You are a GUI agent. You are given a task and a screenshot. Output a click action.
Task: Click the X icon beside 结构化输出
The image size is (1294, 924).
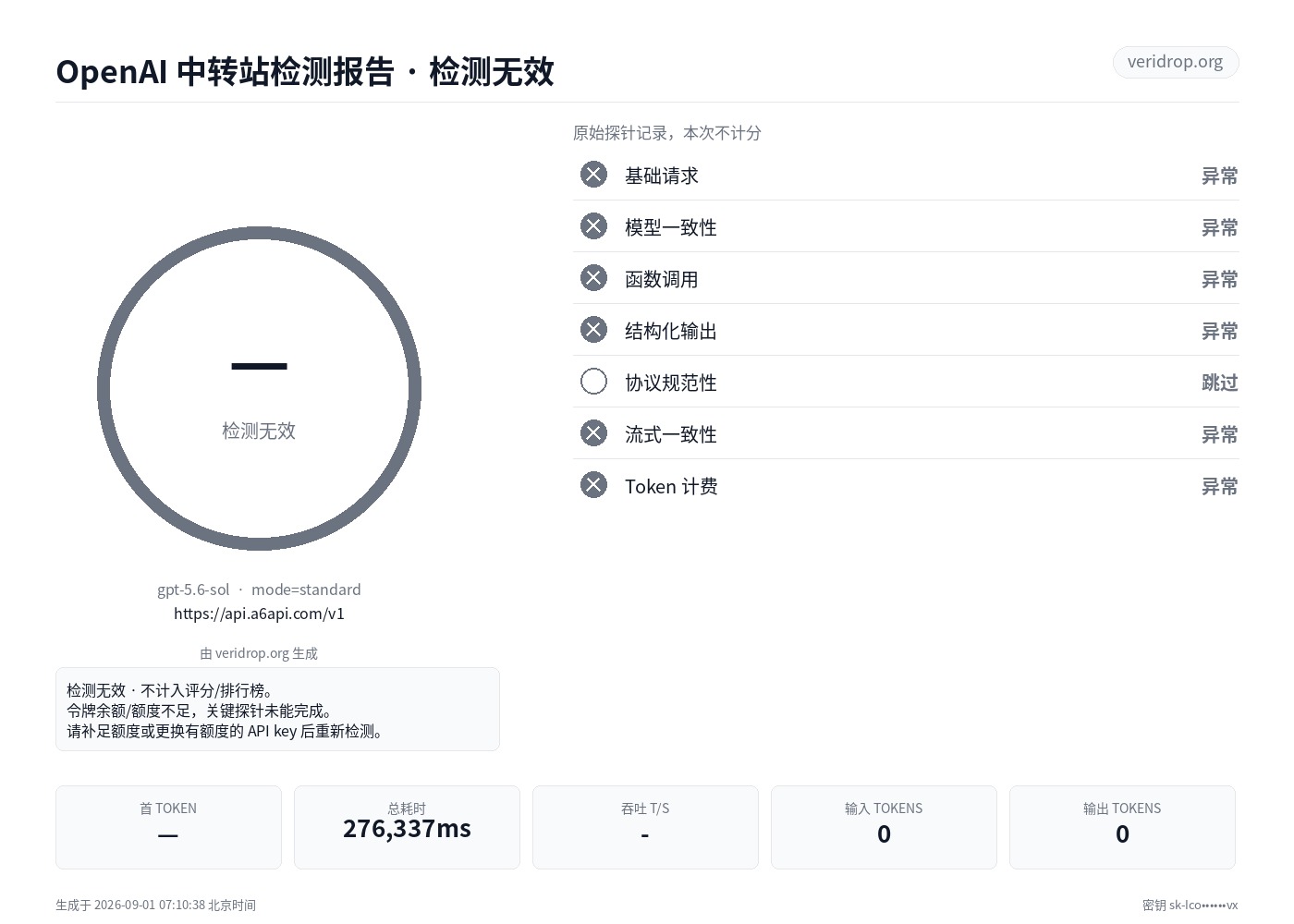[x=593, y=330]
